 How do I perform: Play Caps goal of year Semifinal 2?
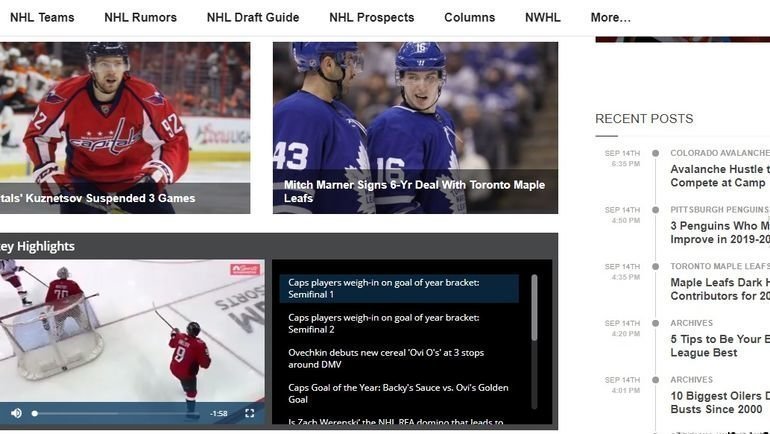pyautogui.click(x=399, y=324)
